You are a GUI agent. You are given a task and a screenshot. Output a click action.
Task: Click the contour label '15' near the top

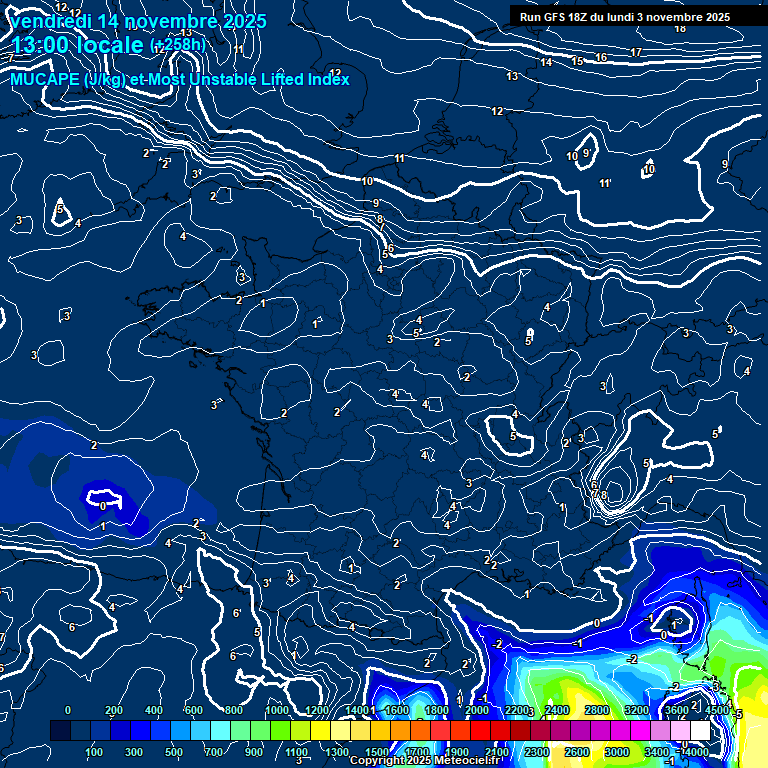(x=577, y=61)
